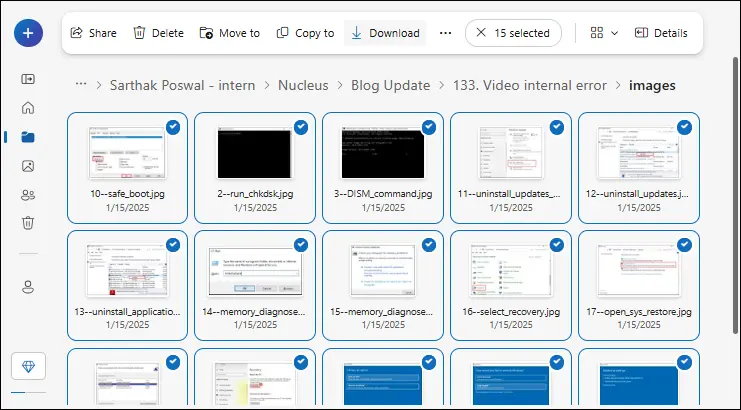Viewport: 741px width, 410px height.
Task: Delete the selected files
Action: pyautogui.click(x=158, y=33)
